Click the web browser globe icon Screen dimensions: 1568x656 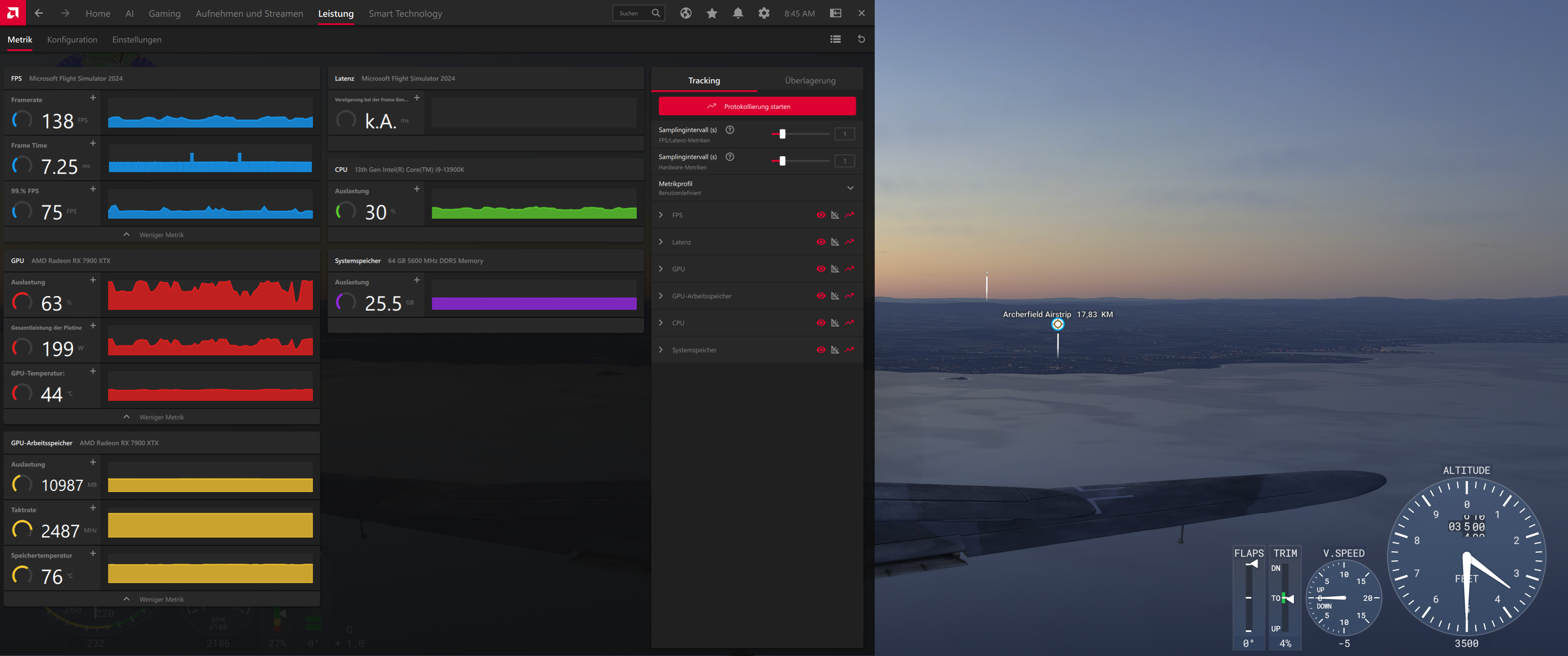coord(686,13)
